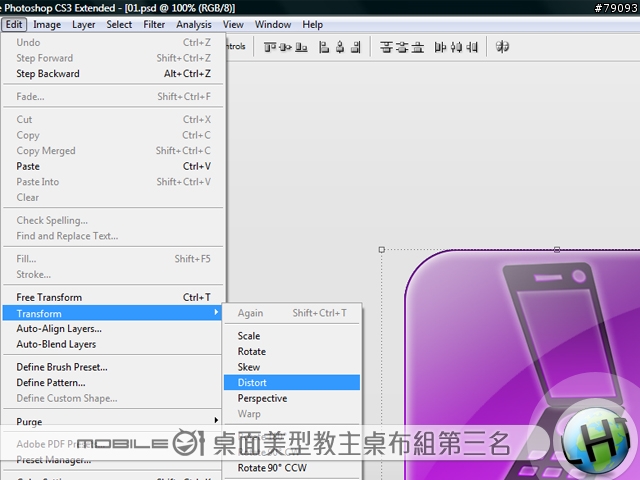Image resolution: width=640 pixels, height=480 pixels.
Task: Expand the Purge submenu arrow
Action: (216, 420)
